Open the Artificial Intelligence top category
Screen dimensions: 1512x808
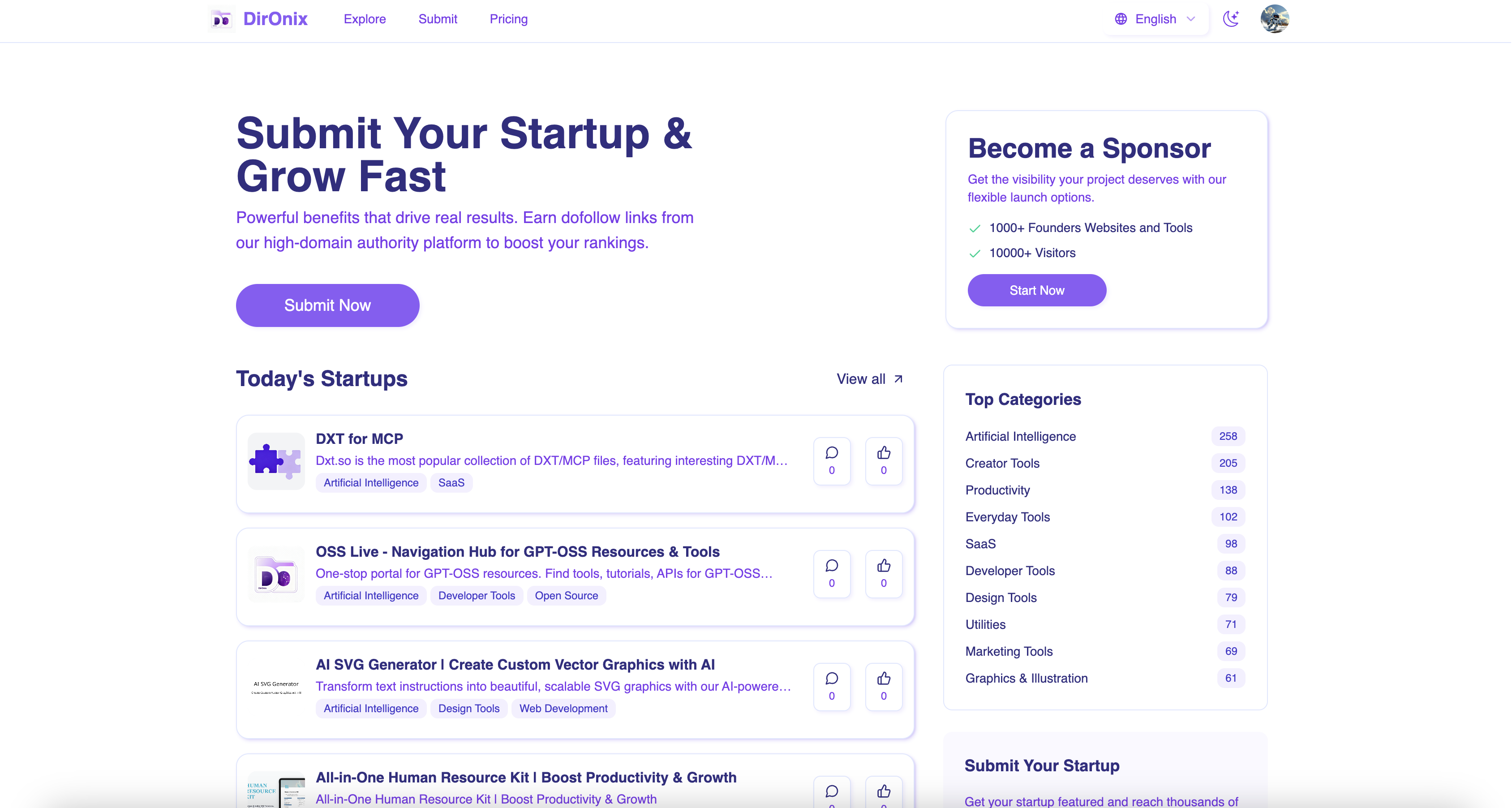pyautogui.click(x=1020, y=437)
